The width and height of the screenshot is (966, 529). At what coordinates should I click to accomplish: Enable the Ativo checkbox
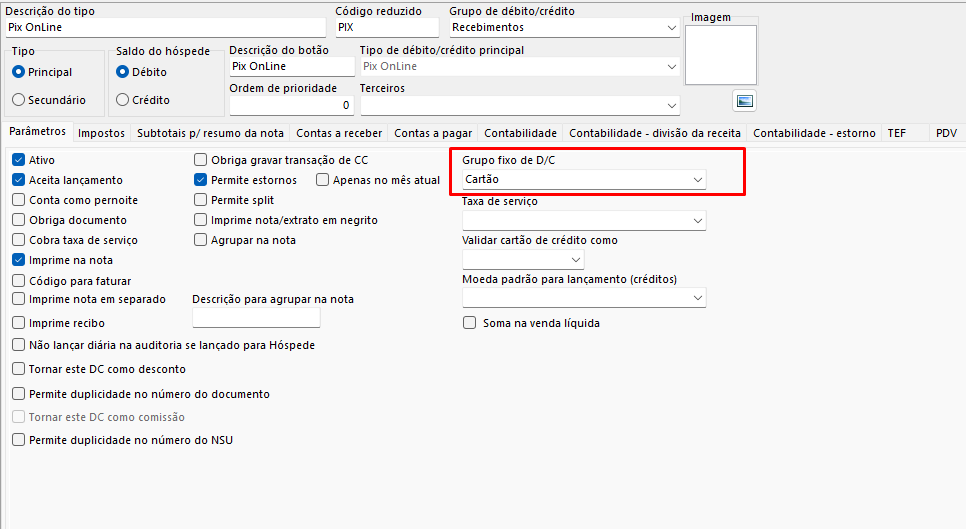pyautogui.click(x=18, y=160)
